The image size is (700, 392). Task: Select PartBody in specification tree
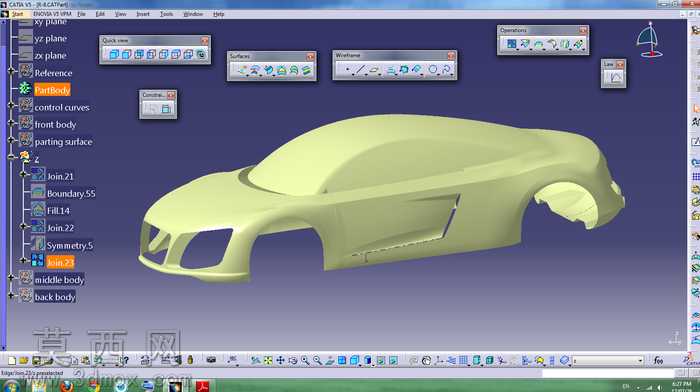tap(52, 90)
